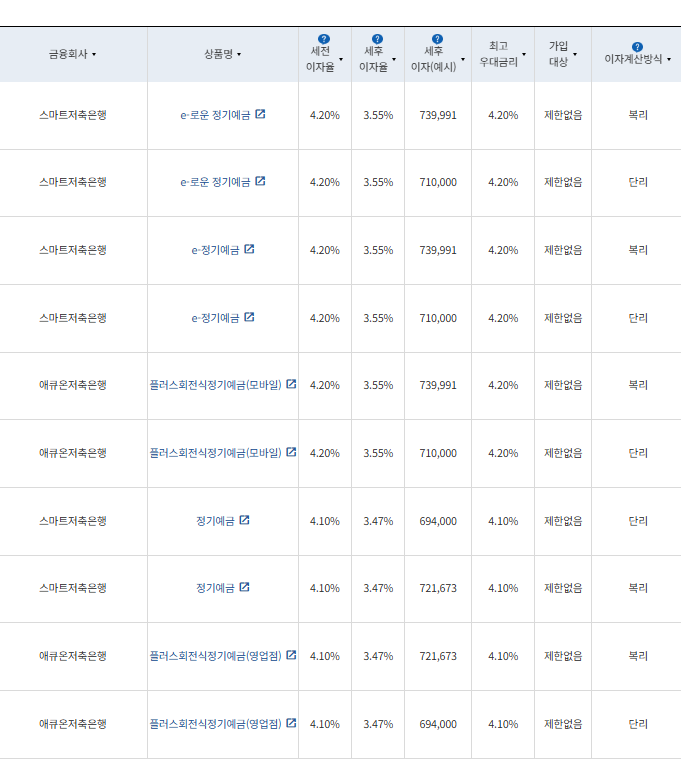Open new-window icon for 플러스회전식정기예금(모바일) 단리 row

coord(291,452)
